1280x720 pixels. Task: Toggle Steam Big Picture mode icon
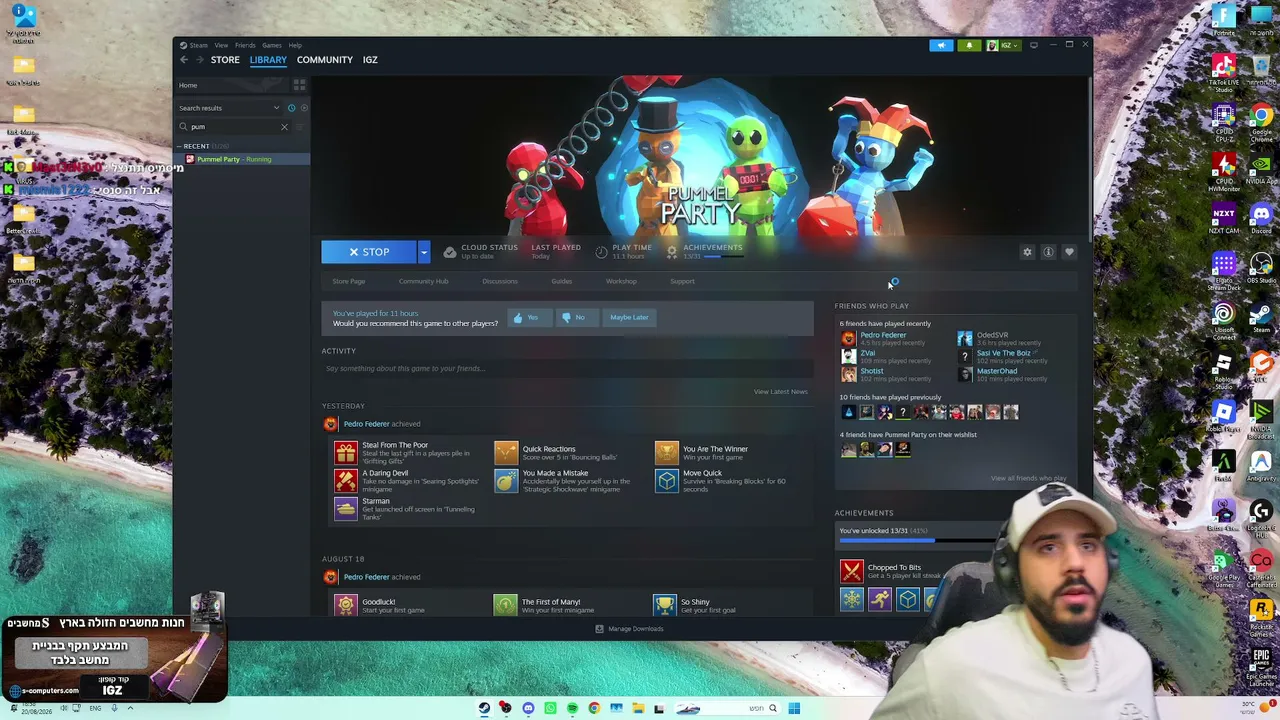1034,45
